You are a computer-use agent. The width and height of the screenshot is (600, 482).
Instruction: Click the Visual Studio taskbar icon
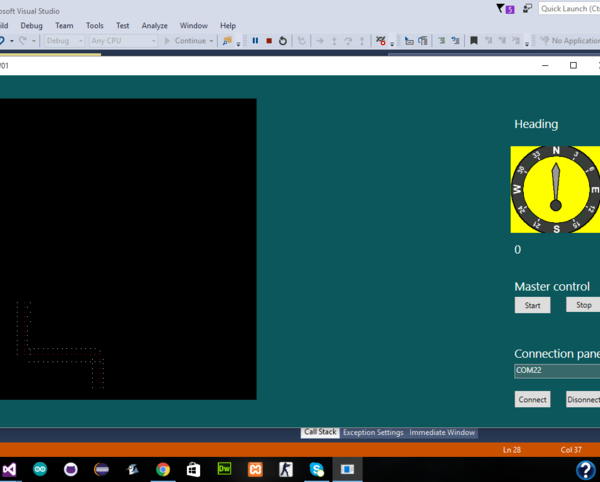click(x=10, y=468)
